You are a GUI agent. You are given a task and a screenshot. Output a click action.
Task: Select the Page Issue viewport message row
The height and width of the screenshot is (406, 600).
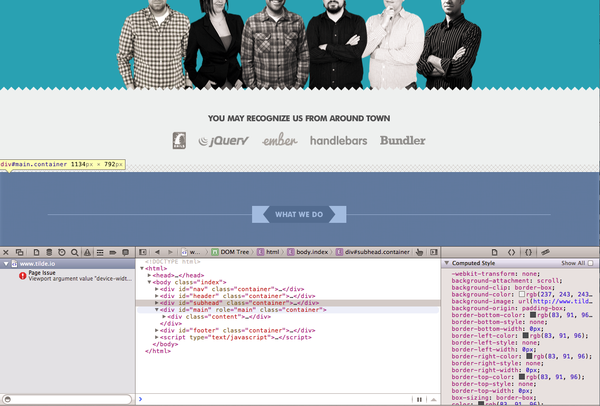[x=67, y=276]
